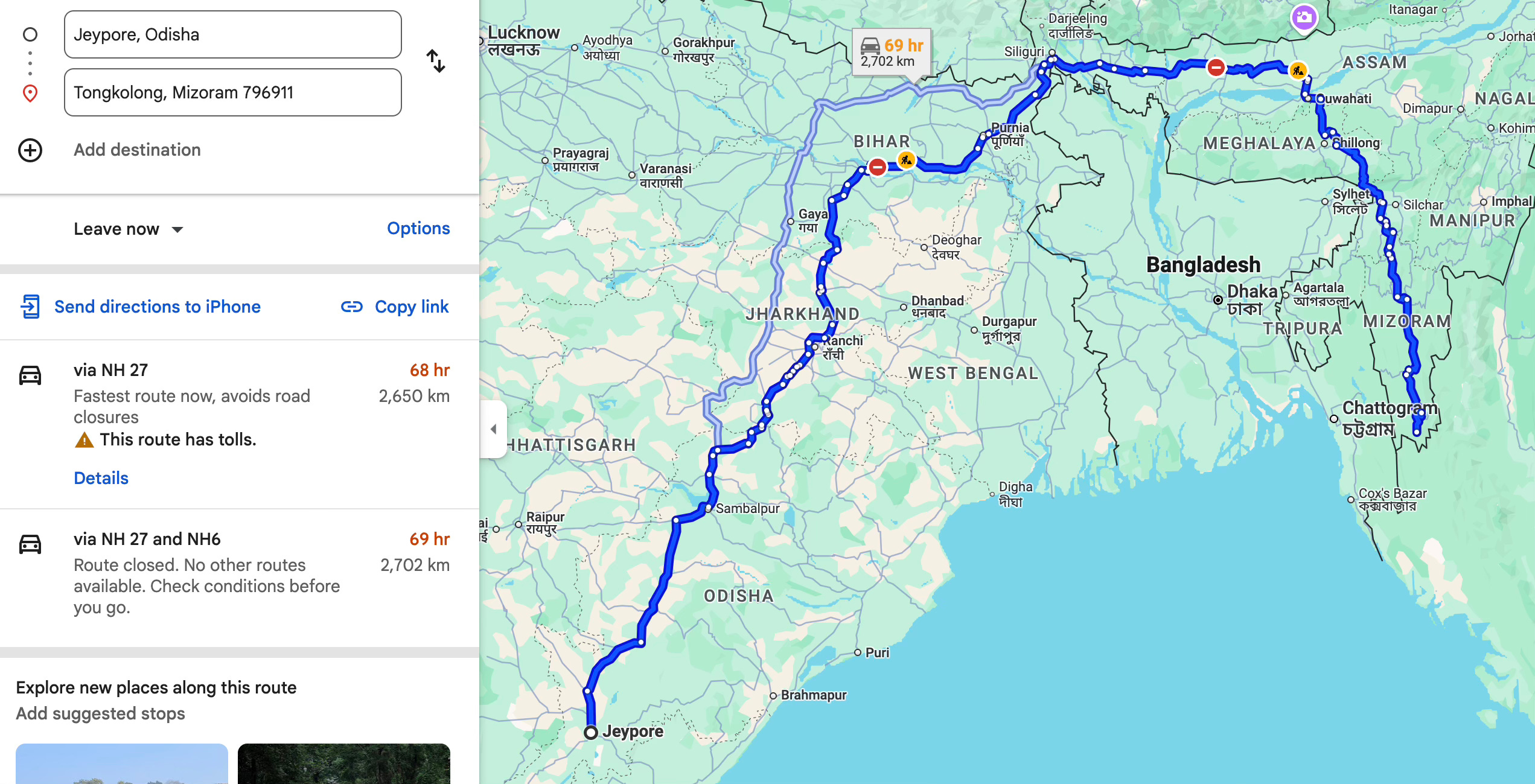
Task: Click the construction icon in Assam
Action: pos(1298,71)
